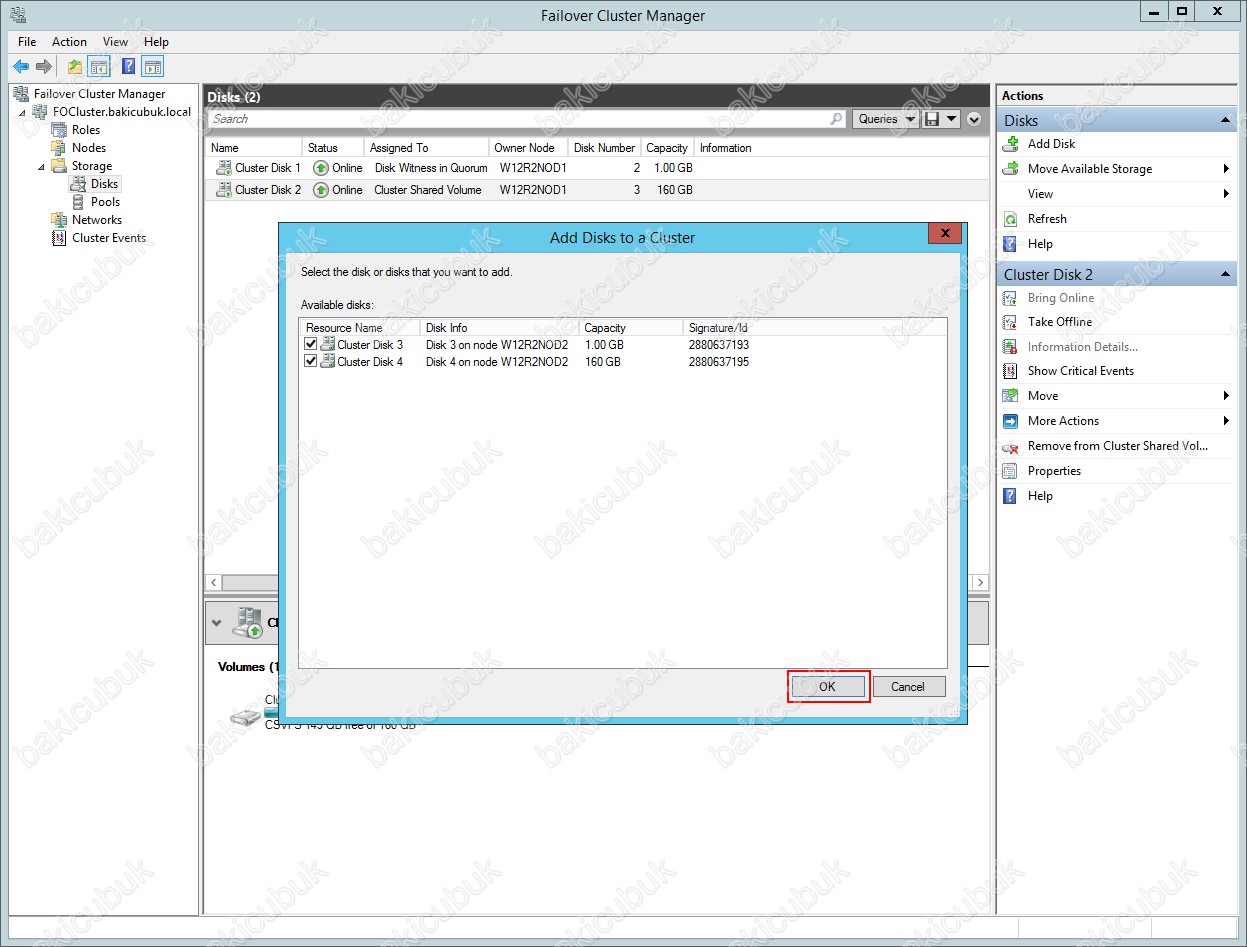The height and width of the screenshot is (947, 1247).
Task: Click the Signature/Id header in the dialog
Action: click(x=718, y=328)
